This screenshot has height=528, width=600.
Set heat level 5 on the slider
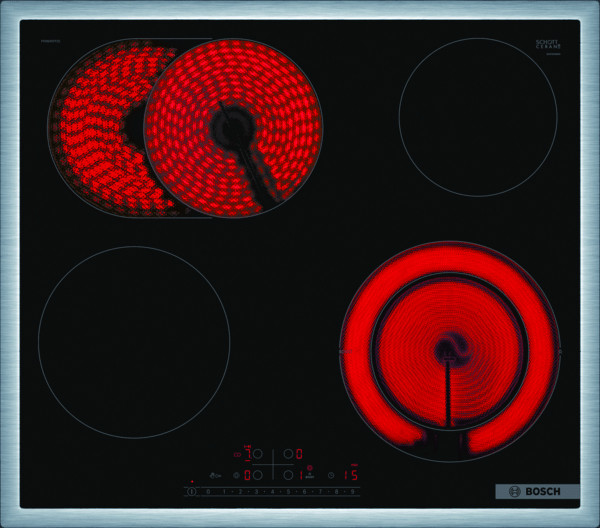(288, 491)
